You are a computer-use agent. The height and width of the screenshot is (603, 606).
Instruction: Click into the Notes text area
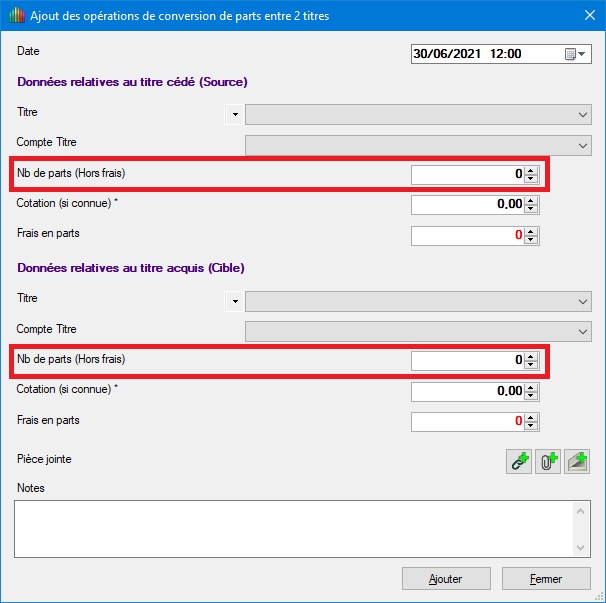(x=290, y=528)
